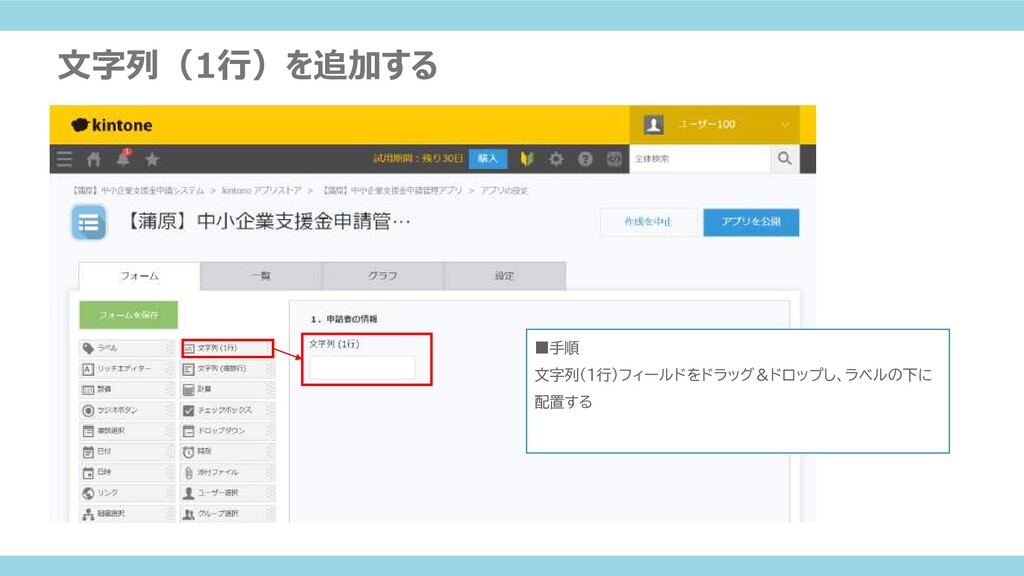Click the 作成を中止 button

pyautogui.click(x=648, y=222)
